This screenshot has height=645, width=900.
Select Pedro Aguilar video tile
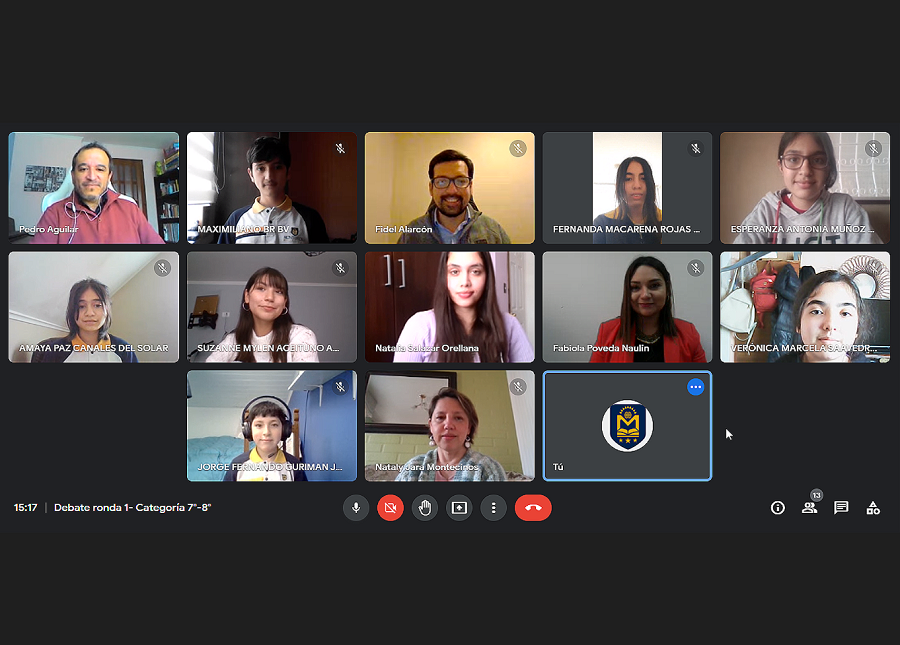pyautogui.click(x=94, y=188)
